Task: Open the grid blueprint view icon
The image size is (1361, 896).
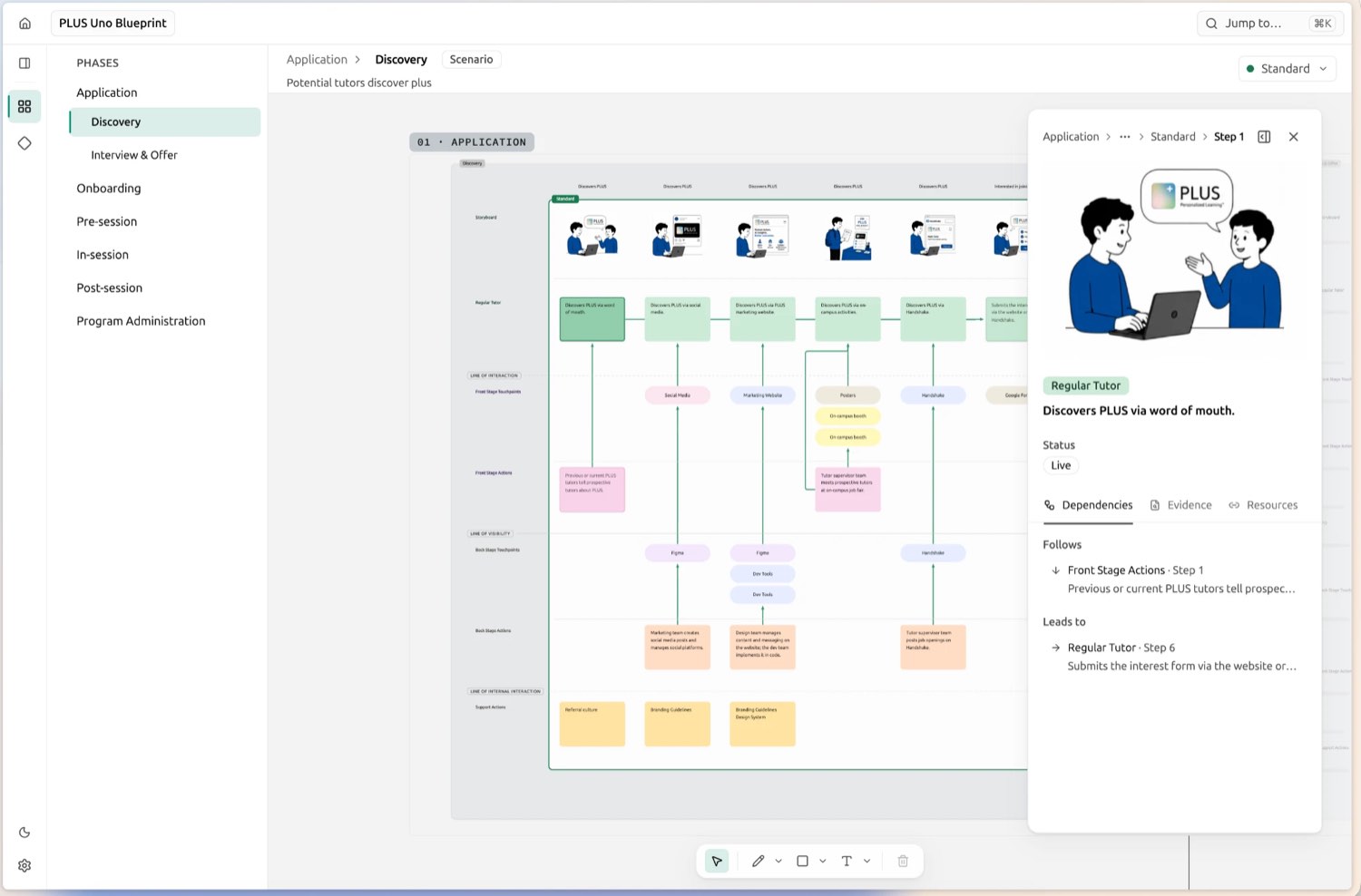Action: 24,106
